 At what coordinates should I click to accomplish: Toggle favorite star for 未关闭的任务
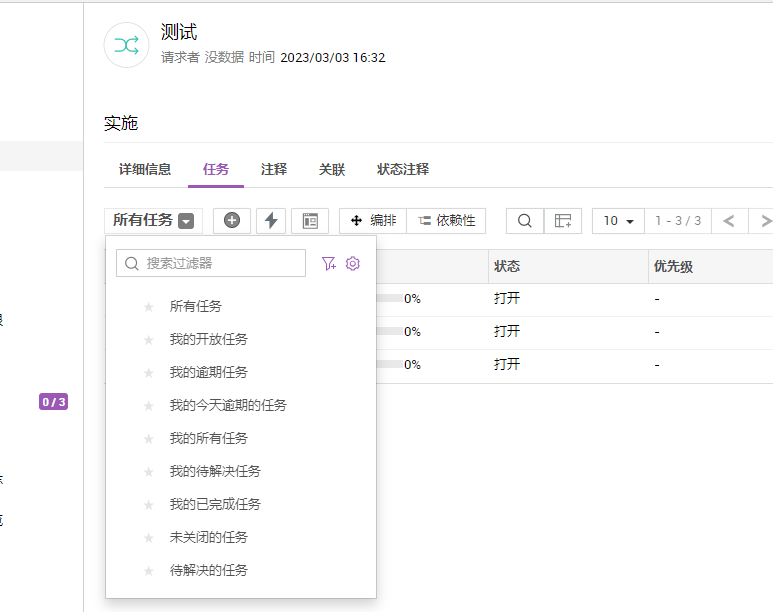(x=149, y=538)
